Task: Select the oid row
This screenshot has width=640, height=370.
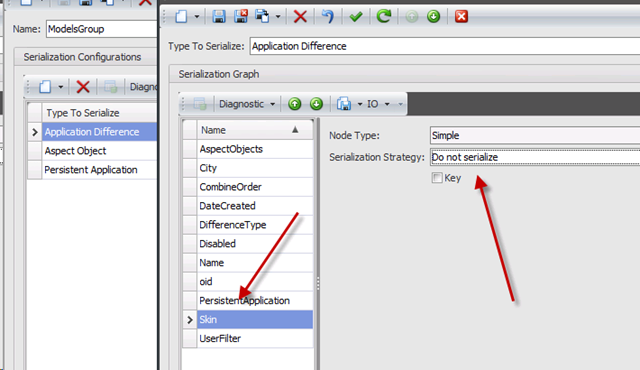Action: coord(255,281)
